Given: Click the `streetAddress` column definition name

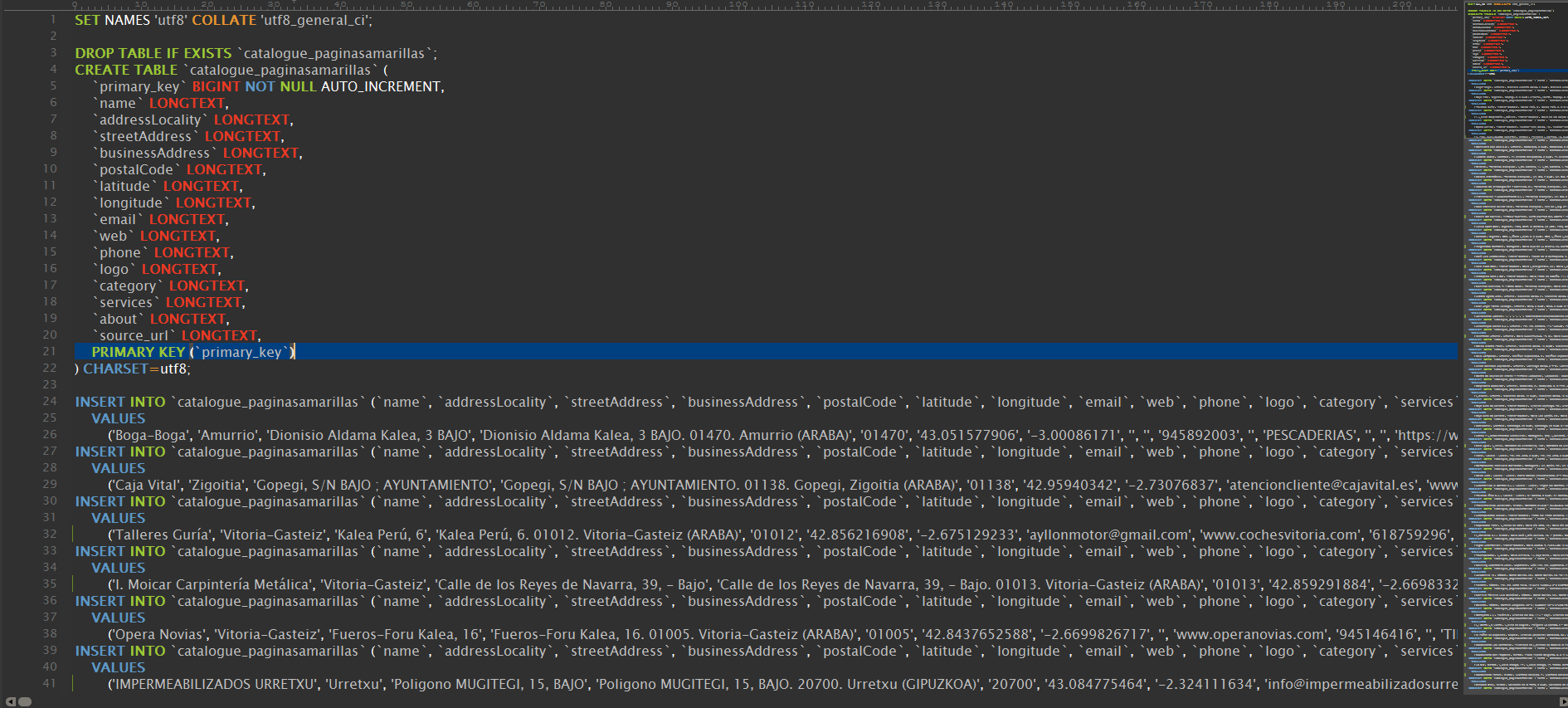Looking at the screenshot, I should pos(146,136).
